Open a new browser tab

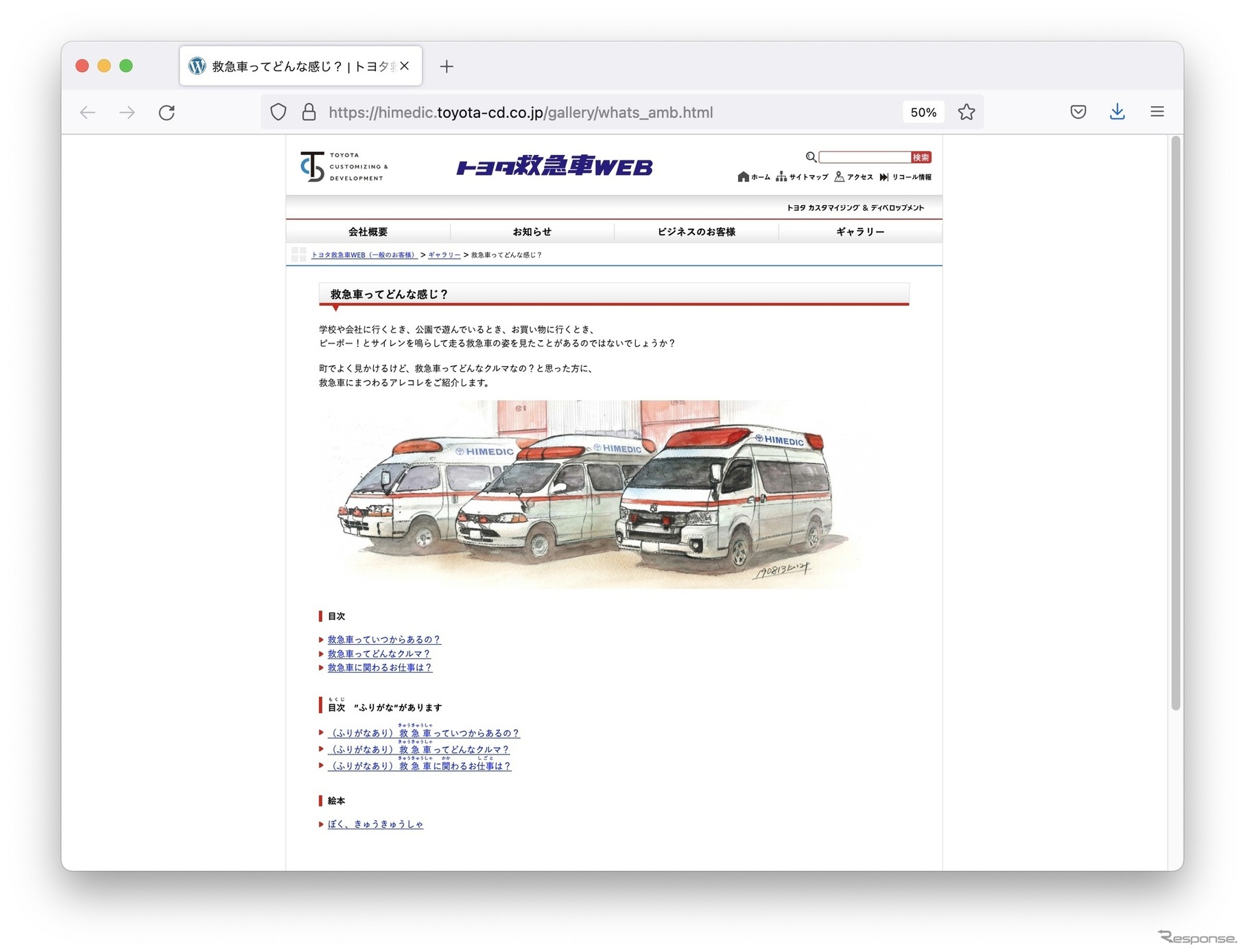pos(447,67)
